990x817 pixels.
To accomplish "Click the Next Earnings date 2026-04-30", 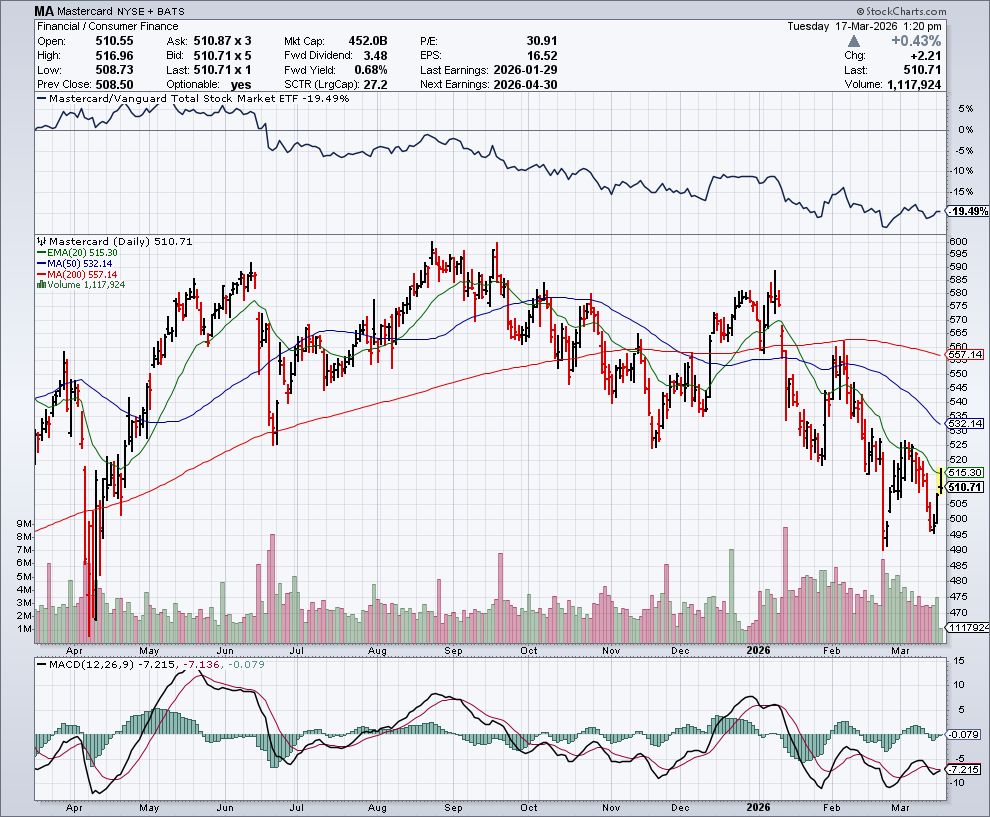I will click(x=530, y=85).
